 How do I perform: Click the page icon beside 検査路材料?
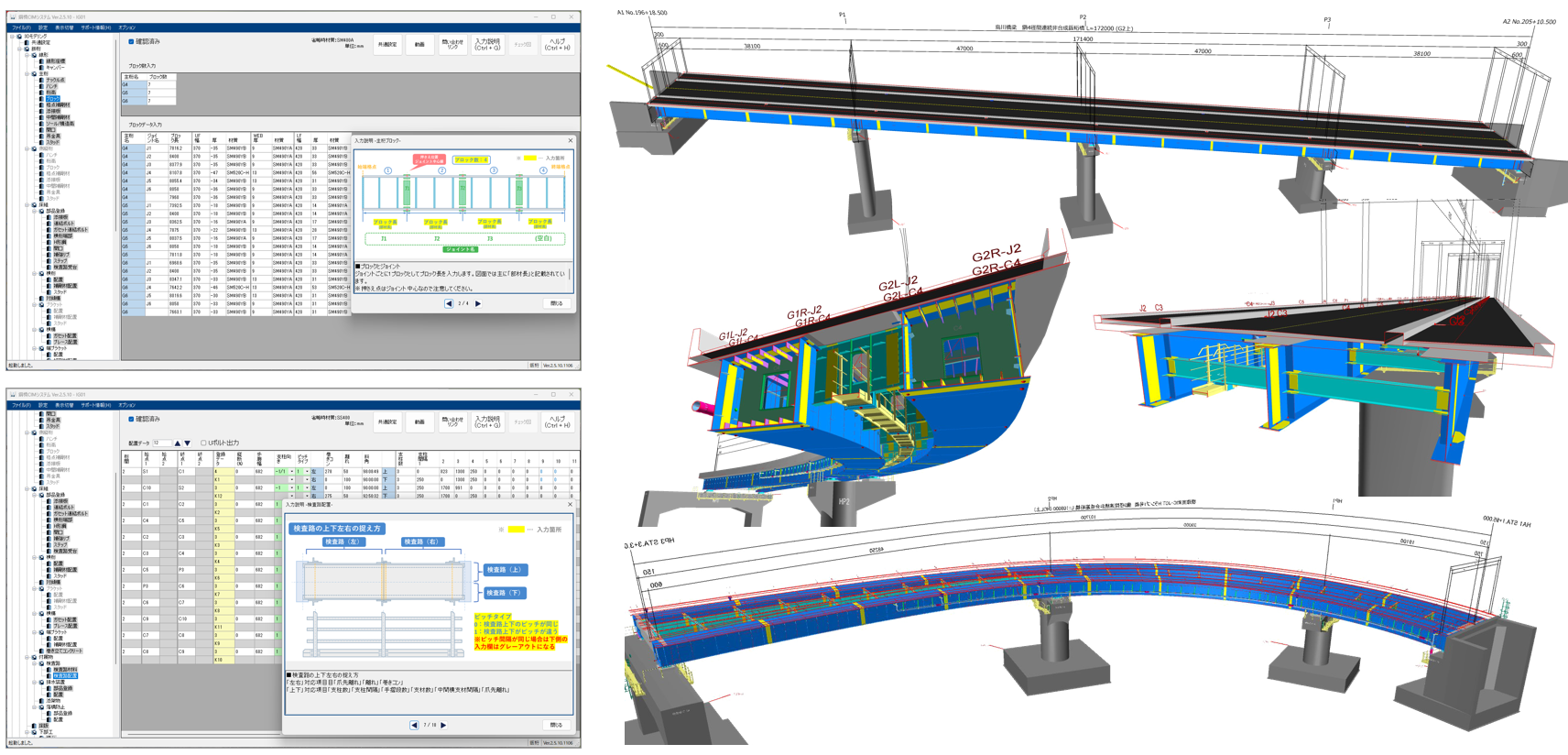pos(49,670)
